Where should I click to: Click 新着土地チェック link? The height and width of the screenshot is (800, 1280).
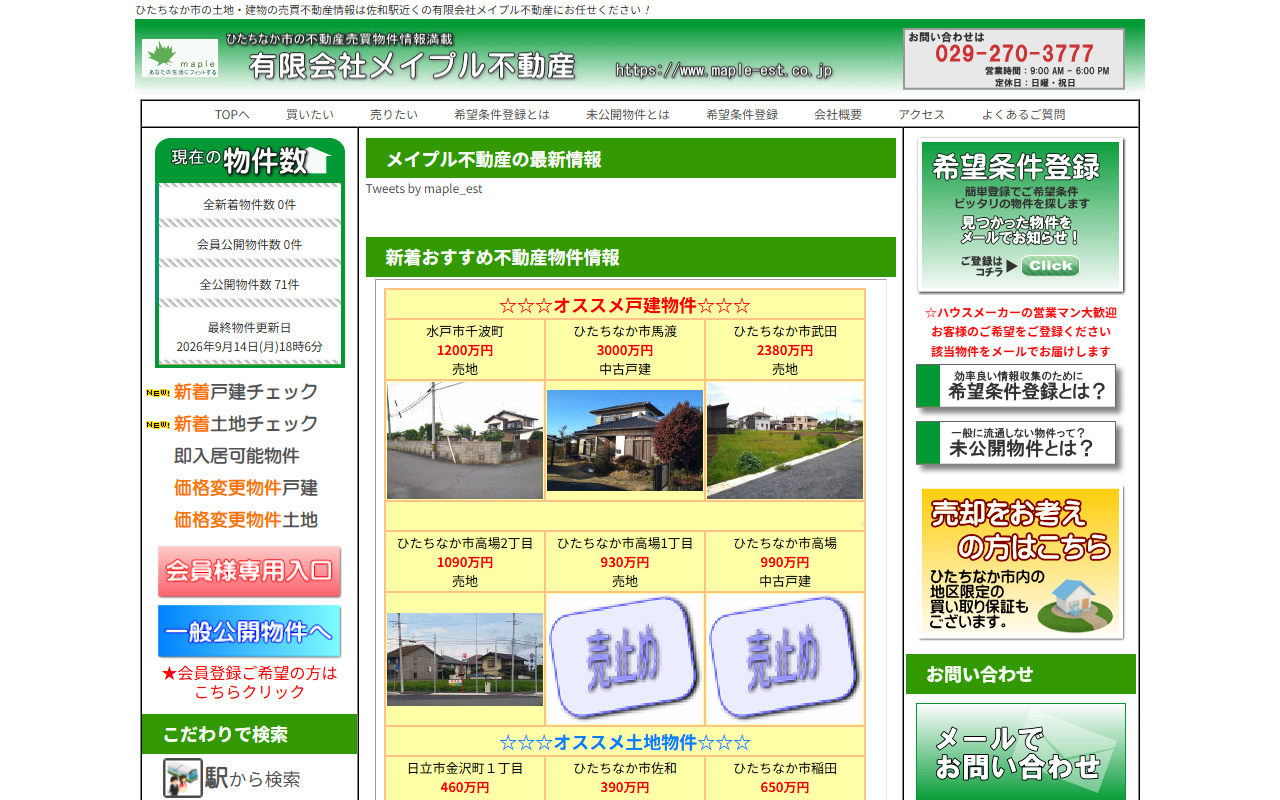[246, 424]
